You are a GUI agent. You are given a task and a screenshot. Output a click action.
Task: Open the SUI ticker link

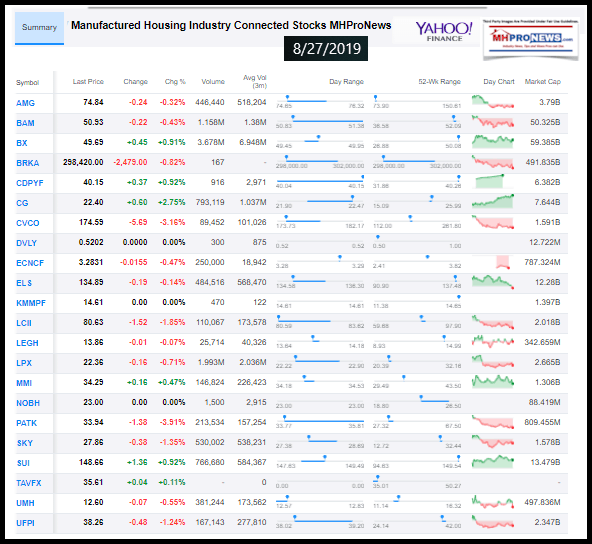point(23,463)
